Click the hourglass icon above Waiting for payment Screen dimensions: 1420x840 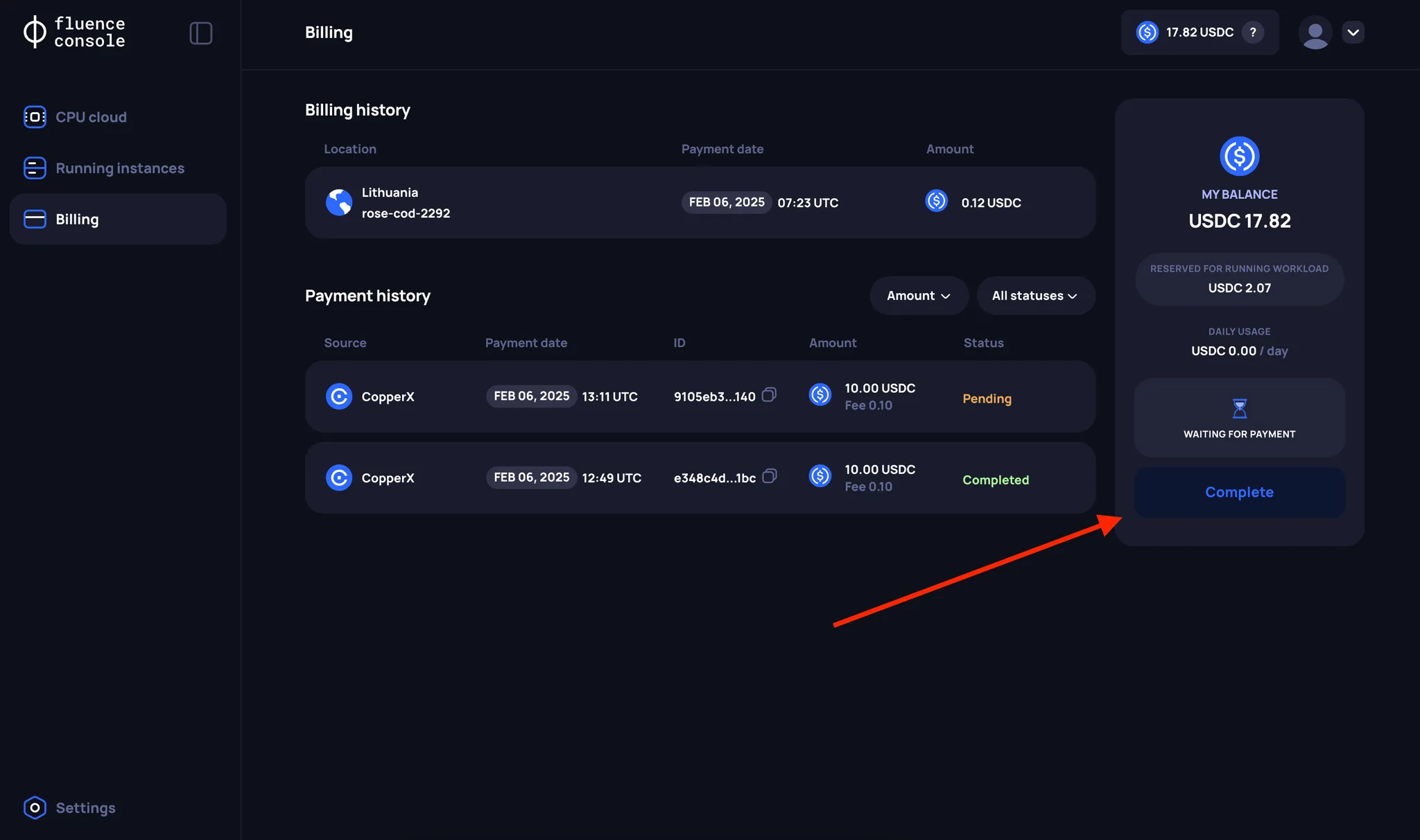1239,409
